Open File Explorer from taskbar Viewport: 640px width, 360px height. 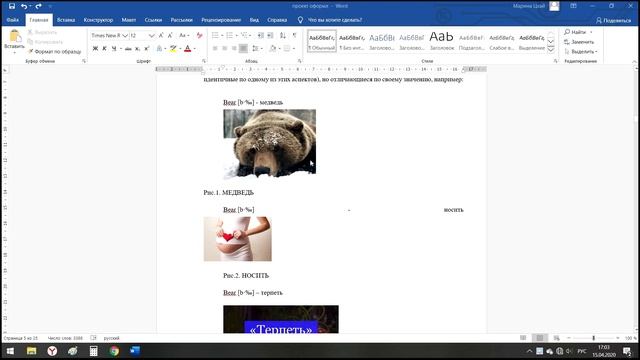point(31,351)
